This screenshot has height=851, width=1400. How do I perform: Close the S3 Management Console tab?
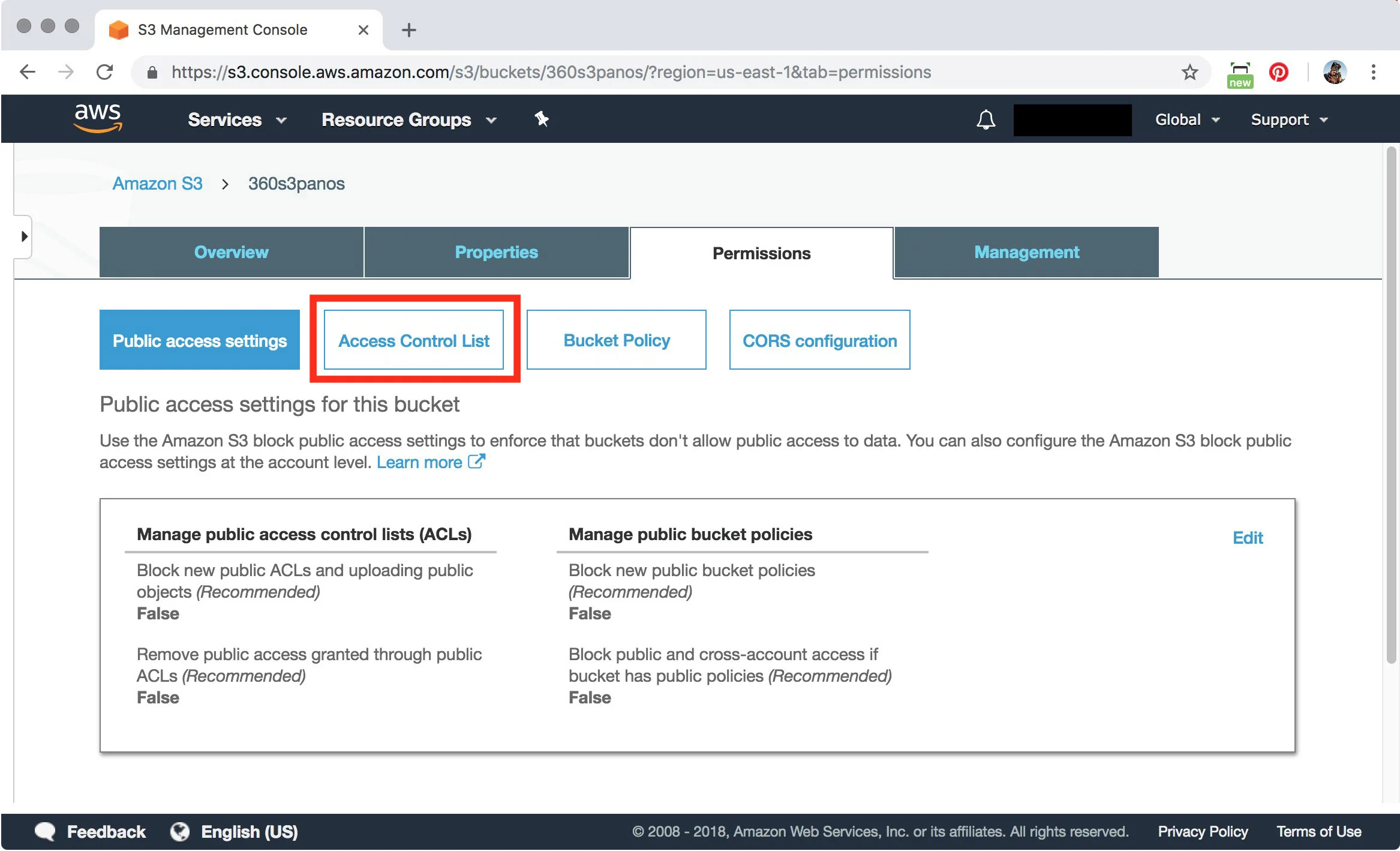[x=363, y=30]
